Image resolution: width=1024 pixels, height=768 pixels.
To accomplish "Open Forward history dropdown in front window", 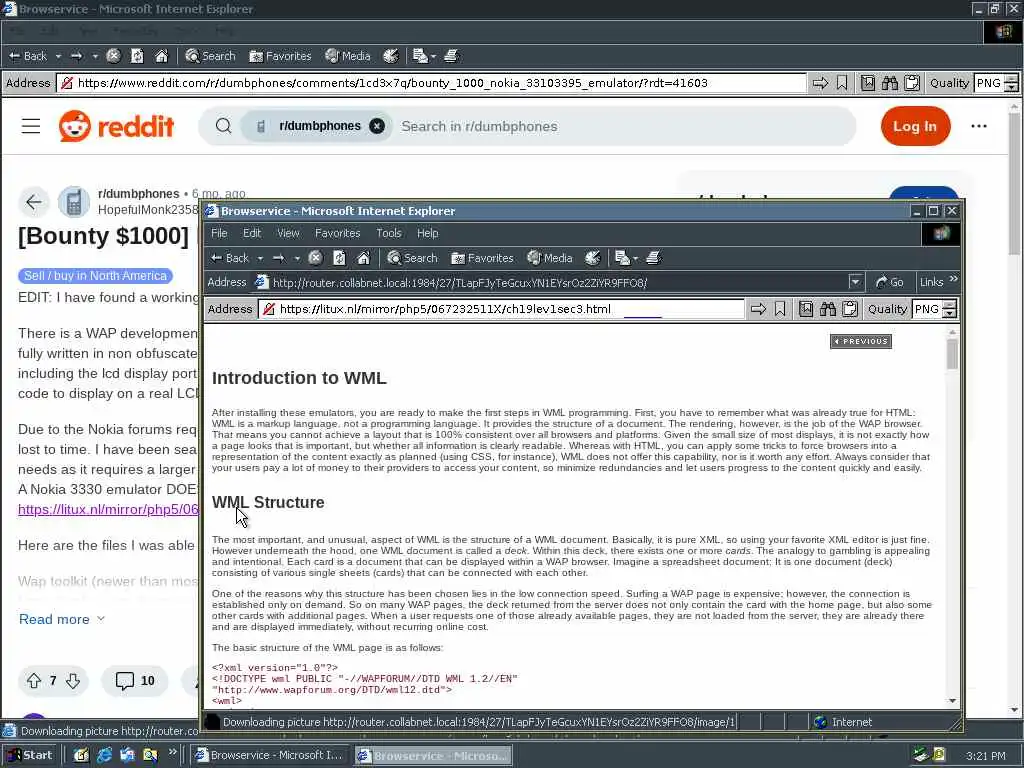I will click(296, 259).
